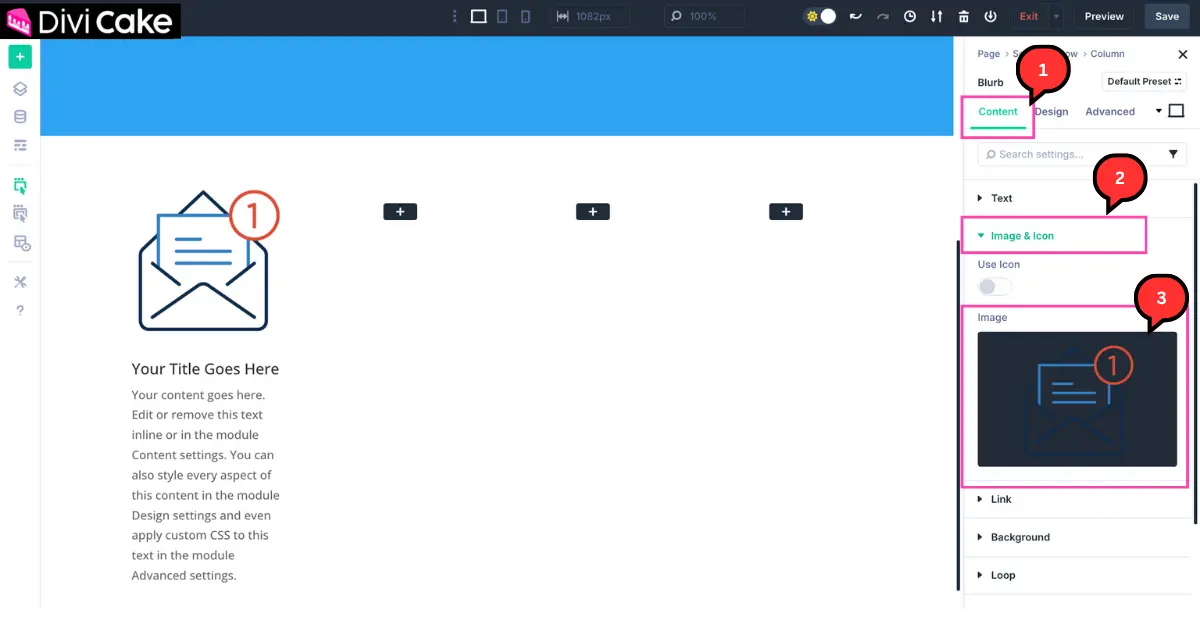
Task: Click the green add module plus button
Action: 20,56
